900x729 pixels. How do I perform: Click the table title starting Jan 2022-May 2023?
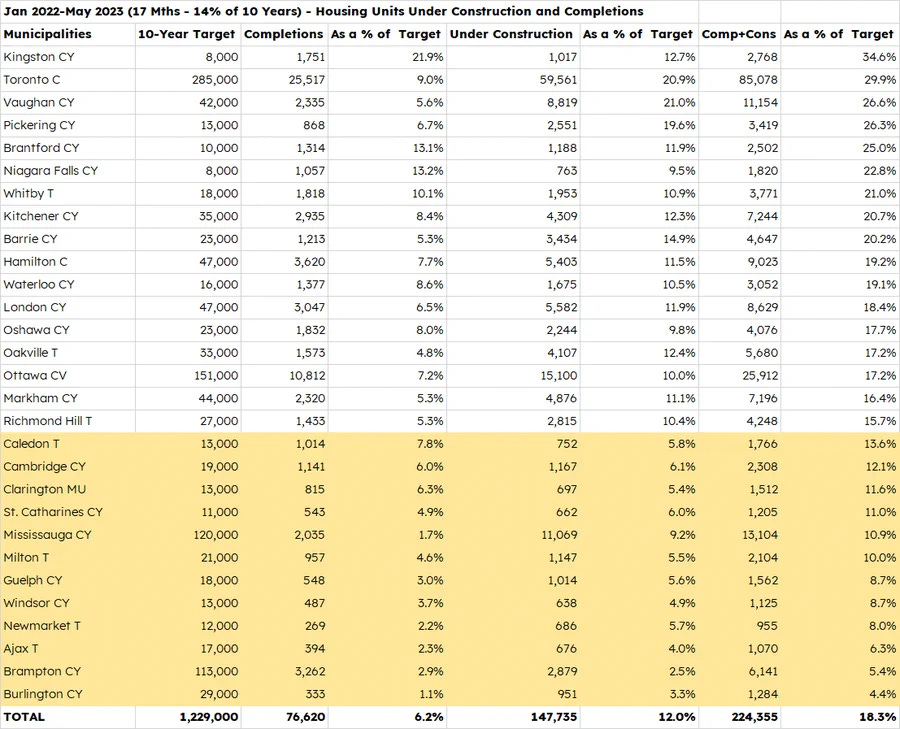click(324, 11)
